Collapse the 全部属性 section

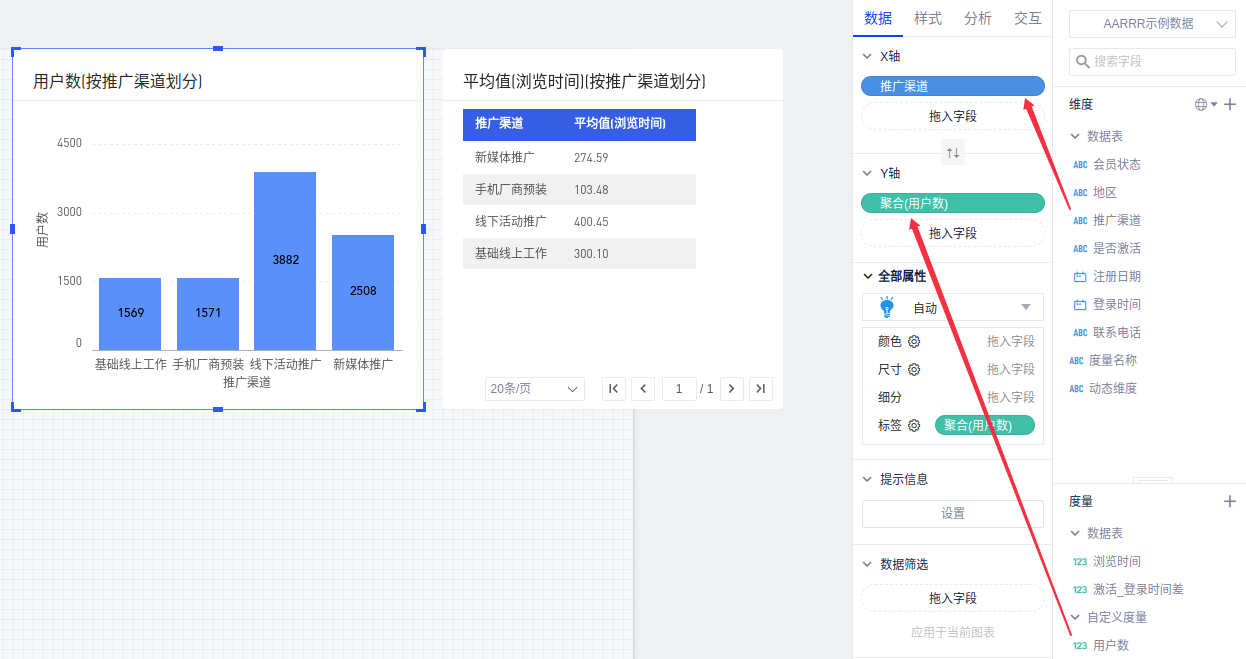(867, 276)
